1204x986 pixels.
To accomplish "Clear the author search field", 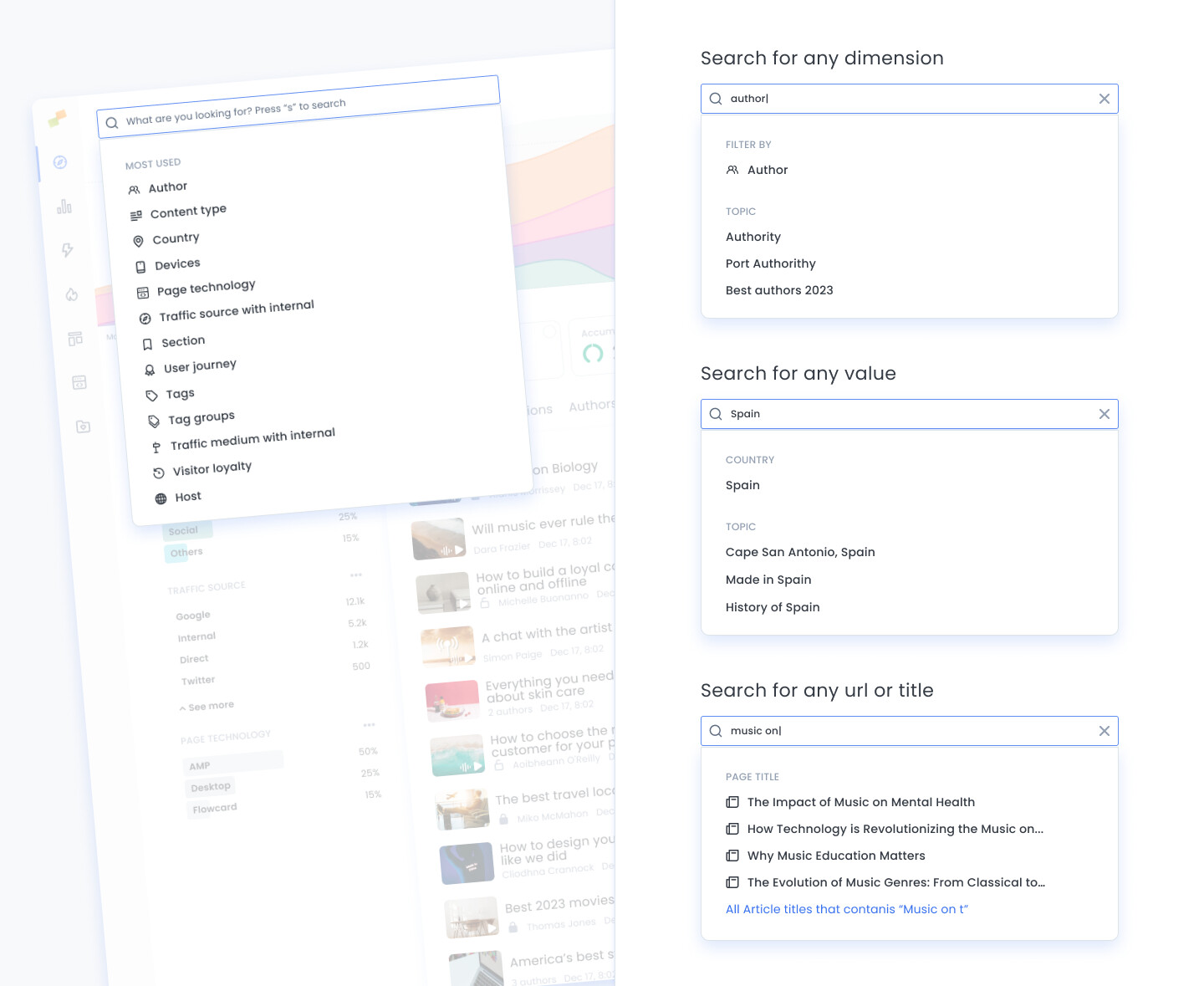I will coord(1105,98).
